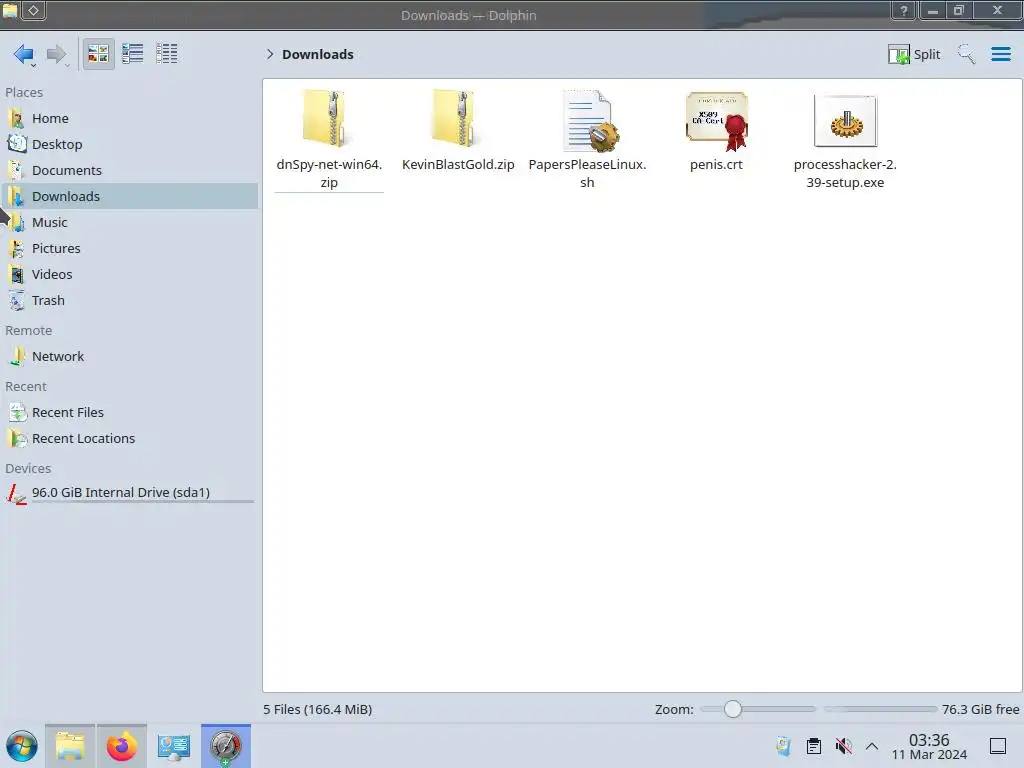Image resolution: width=1024 pixels, height=768 pixels.
Task: Open Trash in Places
Action: (x=129, y=301)
